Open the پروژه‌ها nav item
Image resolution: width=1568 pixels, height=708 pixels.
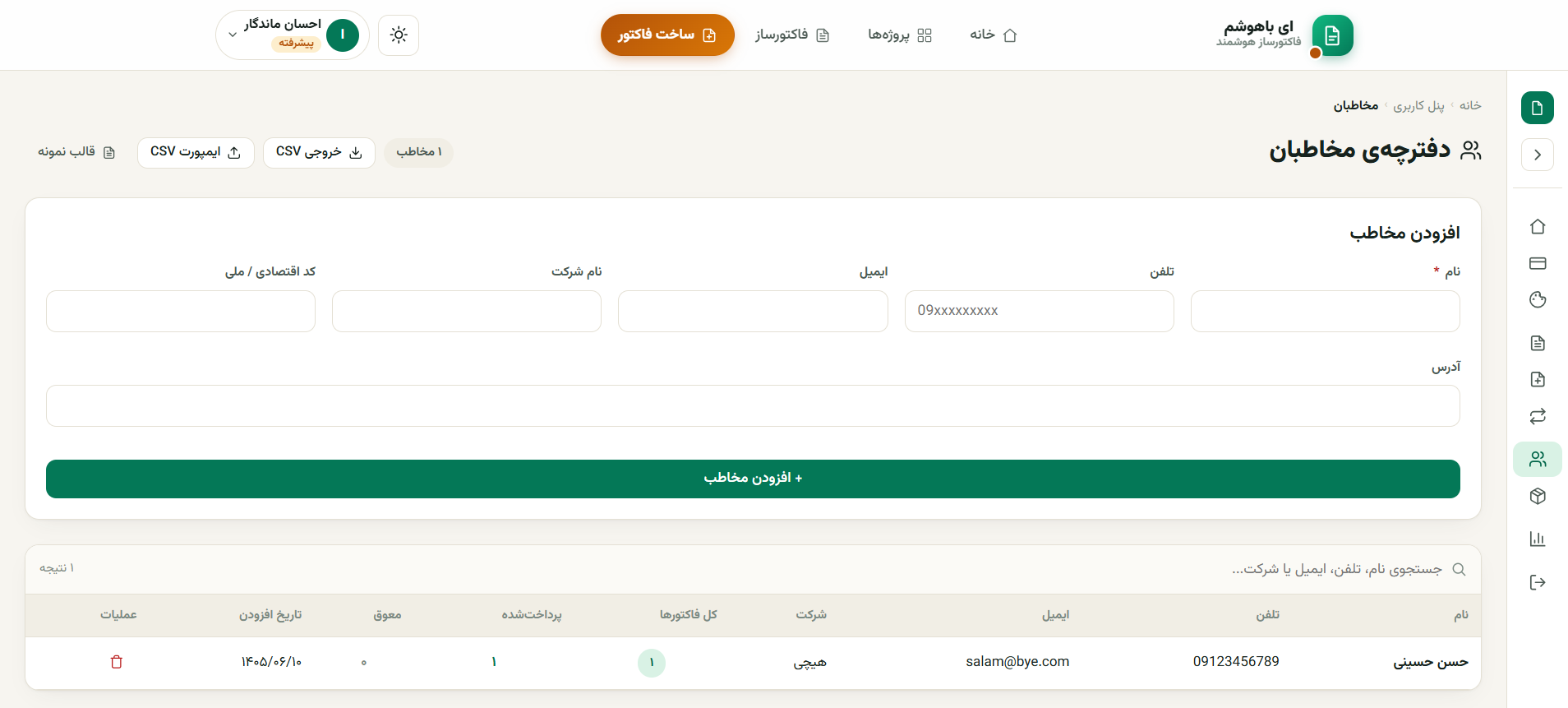900,35
